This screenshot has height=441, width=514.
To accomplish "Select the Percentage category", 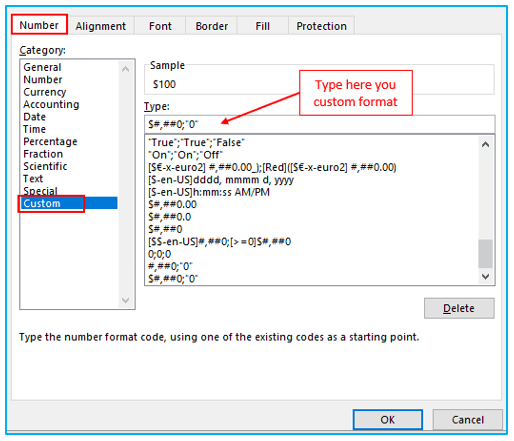I will 50,141.
